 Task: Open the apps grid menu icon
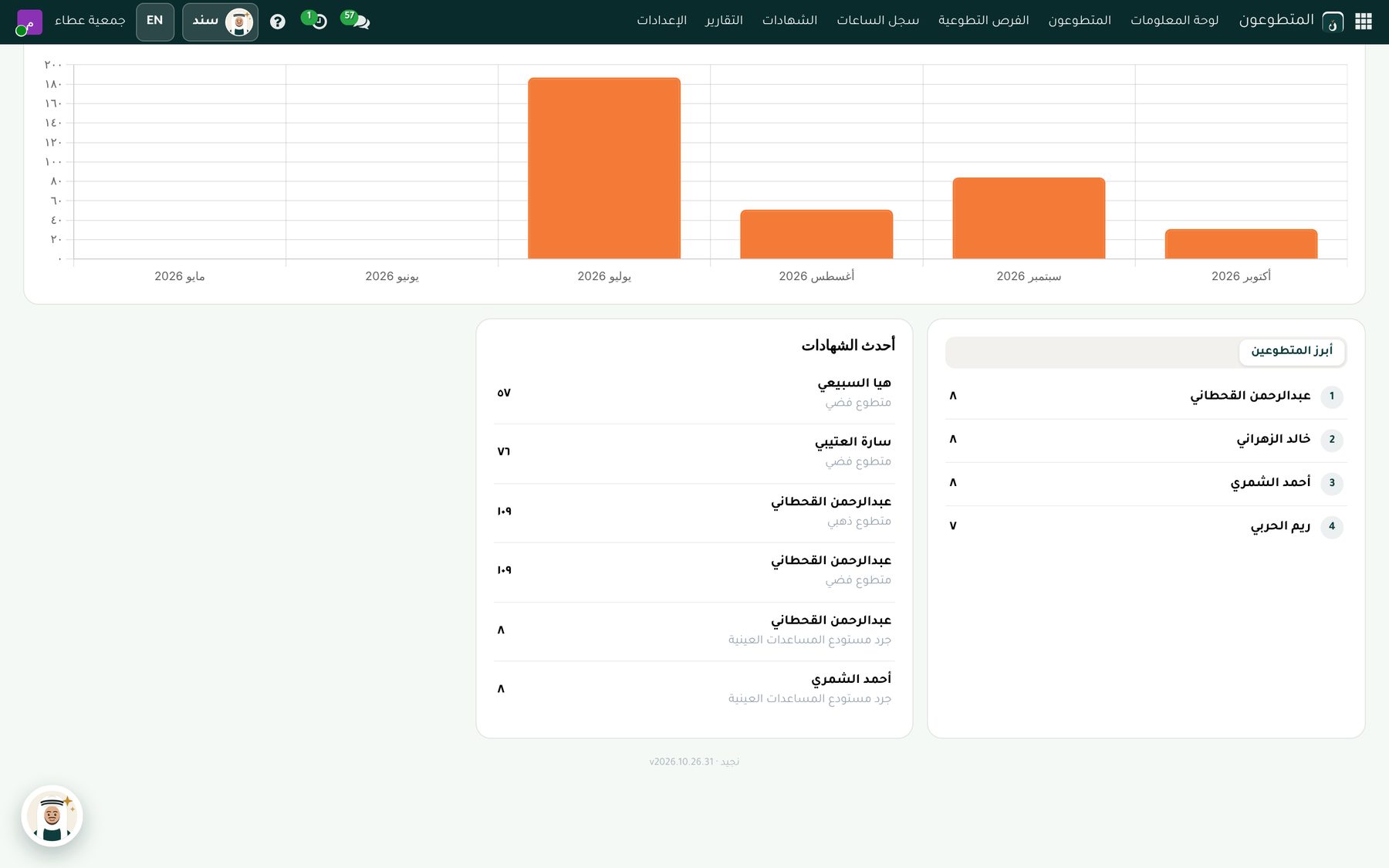click(x=1364, y=22)
